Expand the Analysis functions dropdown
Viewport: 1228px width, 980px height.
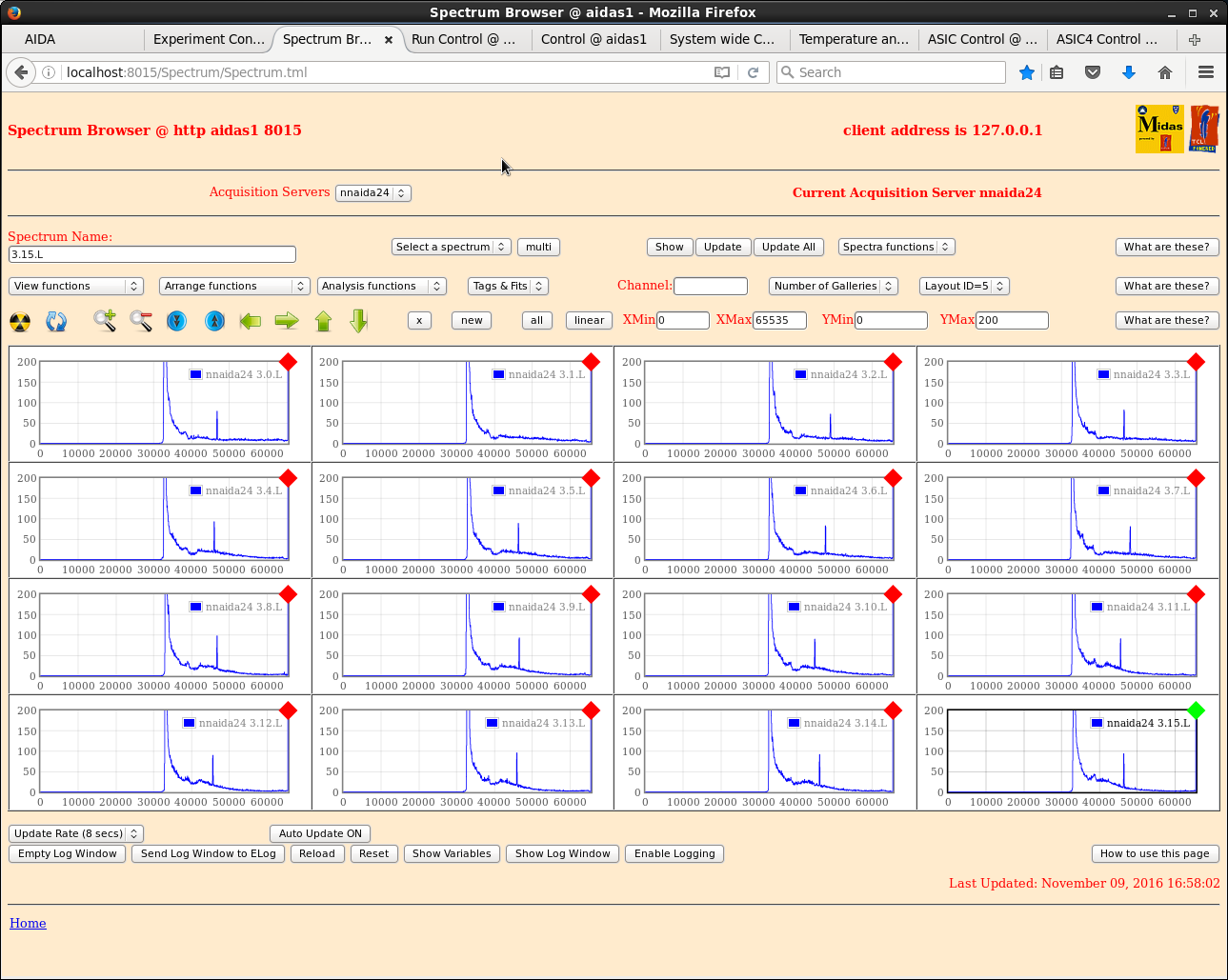click(381, 286)
